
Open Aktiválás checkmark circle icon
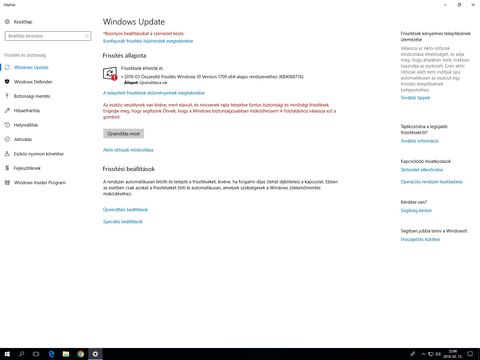[x=7, y=139]
